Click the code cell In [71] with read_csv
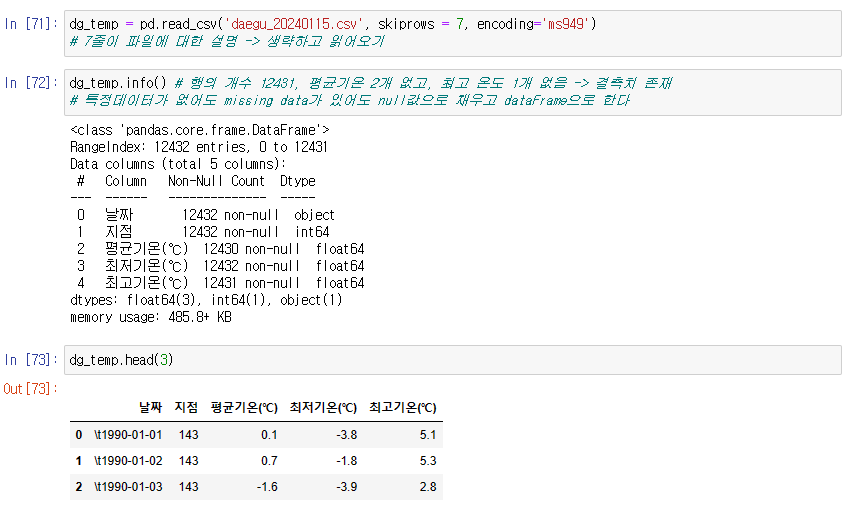Viewport: 847px width, 505px height. pyautogui.click(x=453, y=33)
